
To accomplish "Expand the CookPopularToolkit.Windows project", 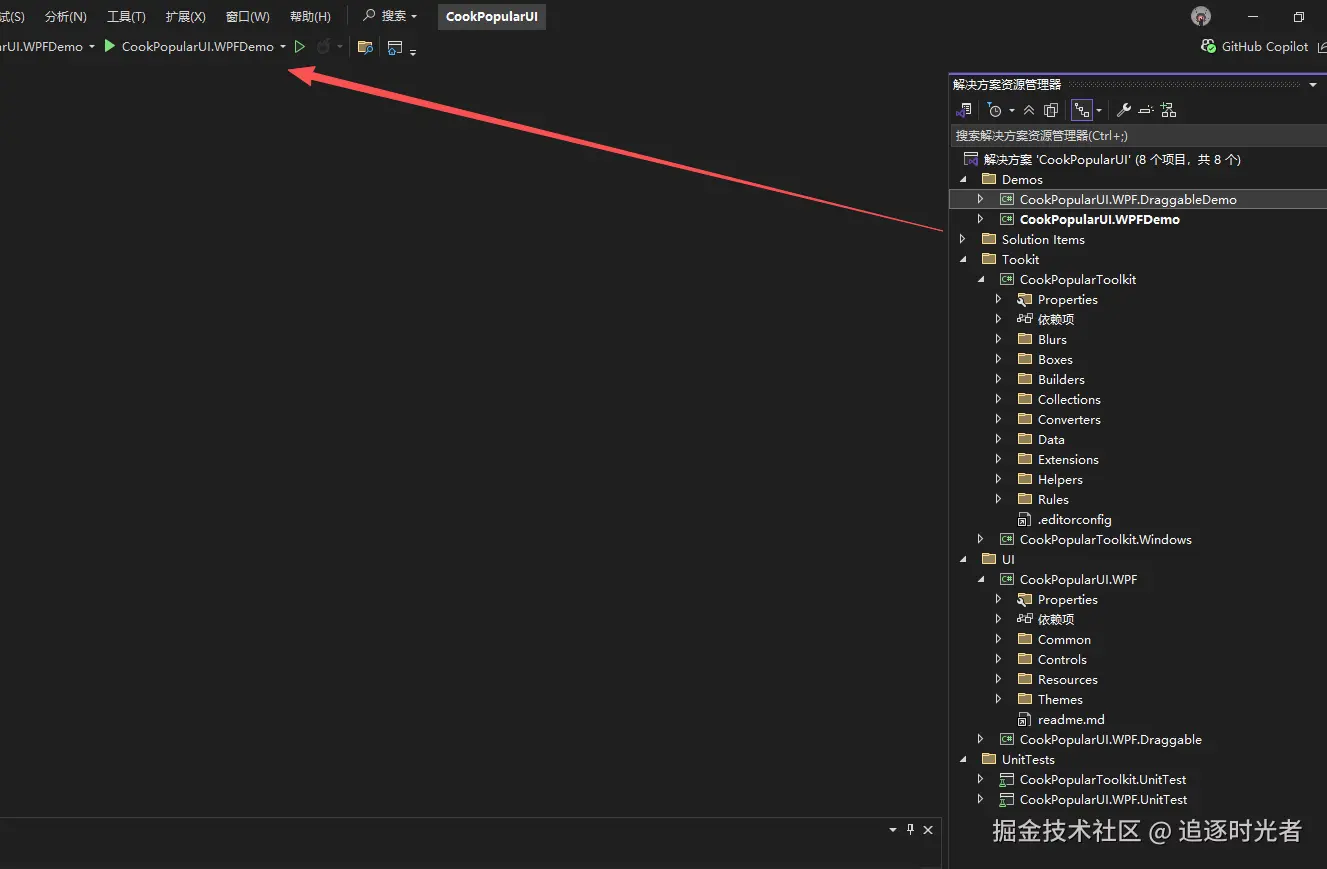I will 981,540.
